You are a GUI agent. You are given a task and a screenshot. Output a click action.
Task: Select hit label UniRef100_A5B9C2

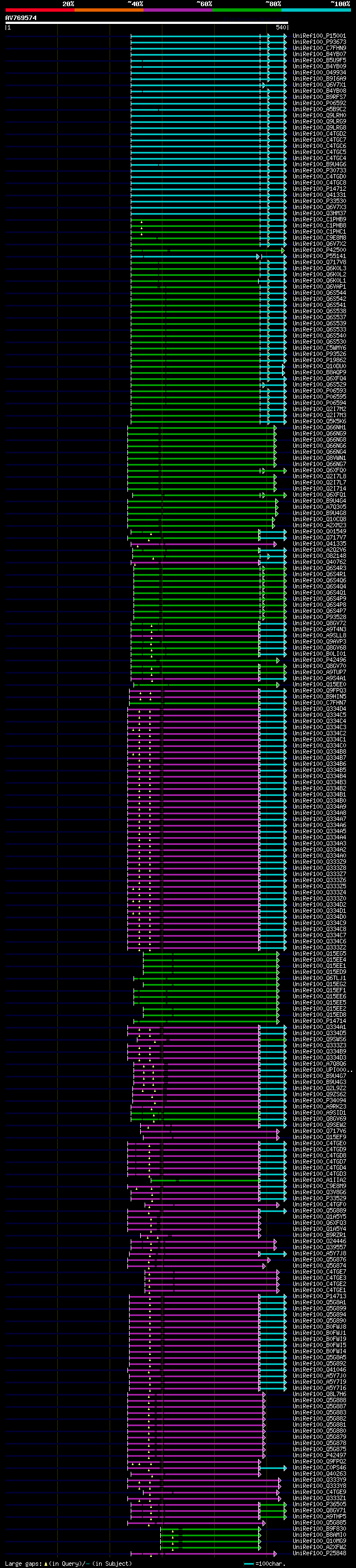(x=319, y=110)
